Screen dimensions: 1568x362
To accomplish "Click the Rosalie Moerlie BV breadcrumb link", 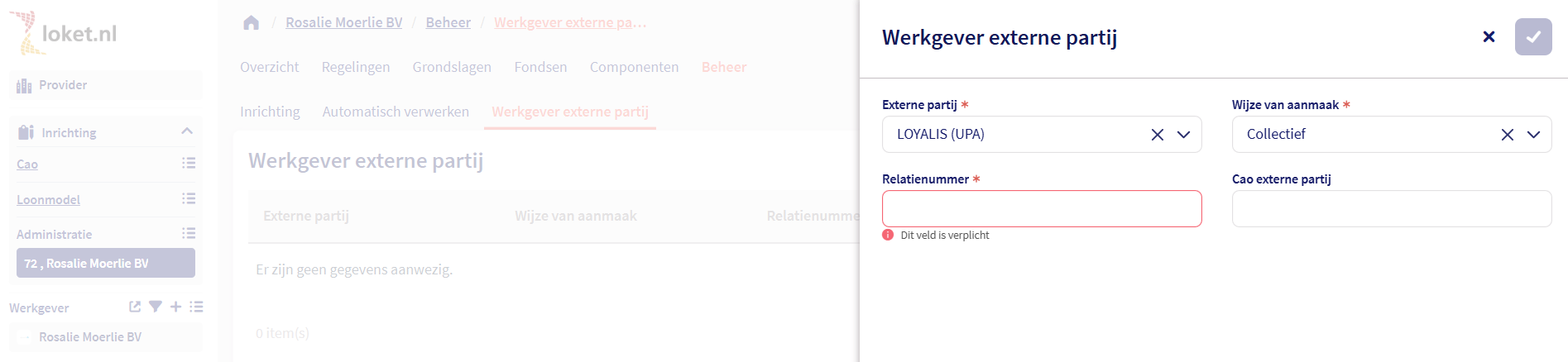I will (343, 22).
